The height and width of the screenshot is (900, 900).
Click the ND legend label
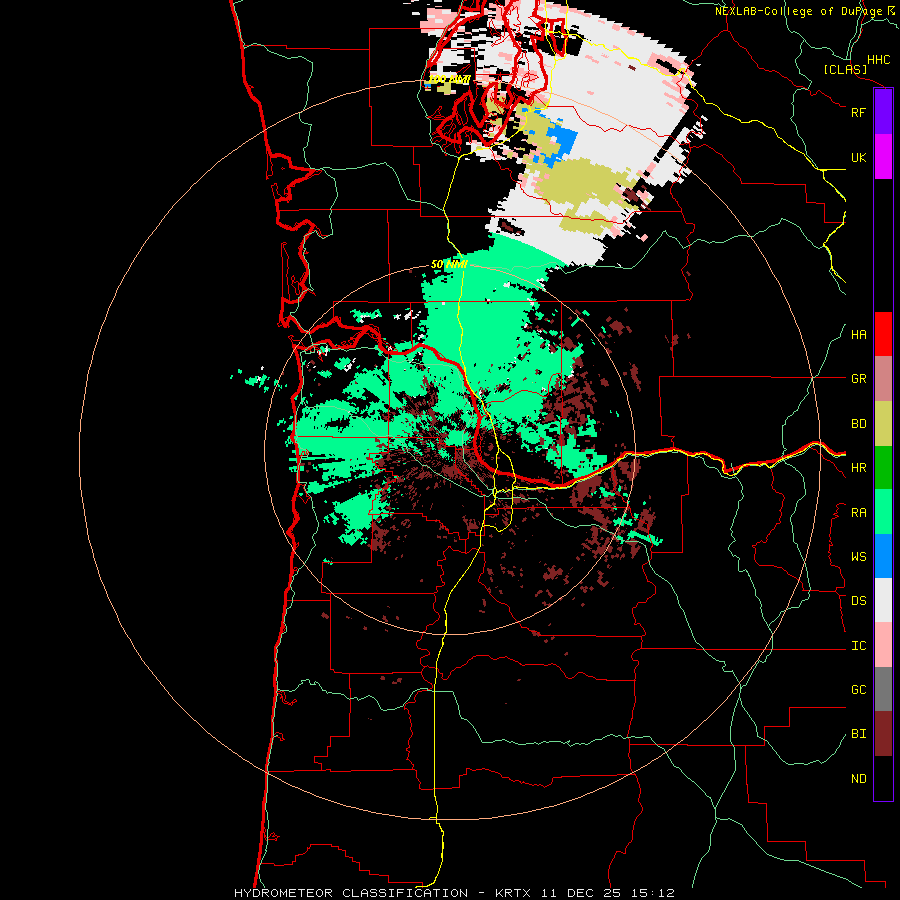(858, 779)
